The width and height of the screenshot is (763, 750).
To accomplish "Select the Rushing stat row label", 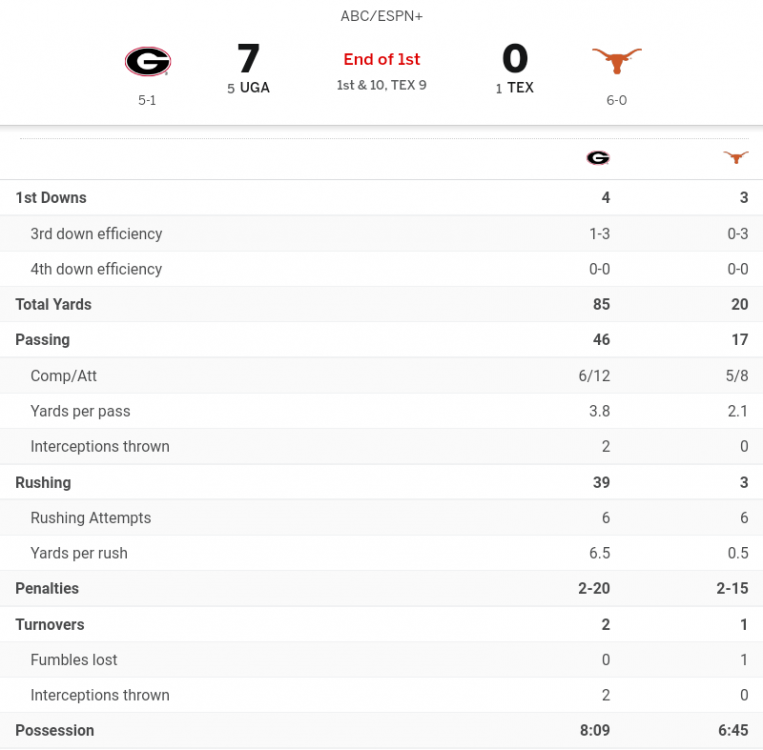I will point(43,482).
